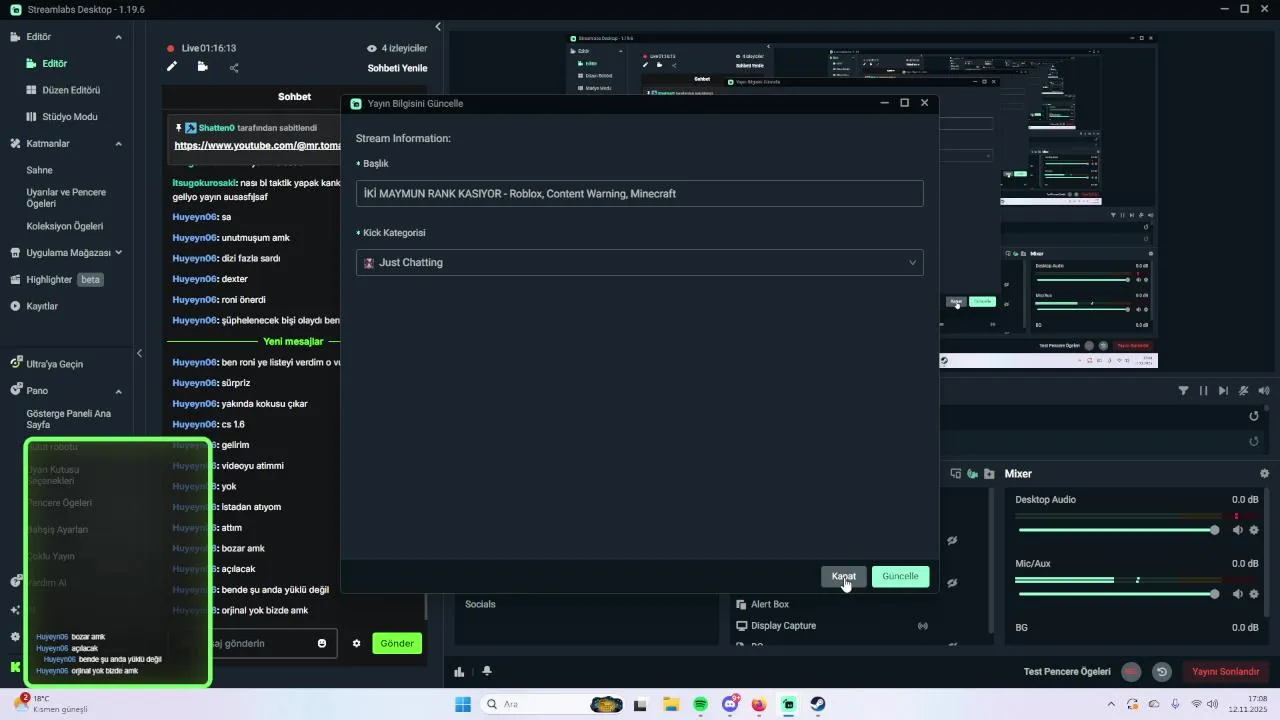1280x720 pixels.
Task: Collapse the Pano sidebar section
Action: [x=118, y=391]
